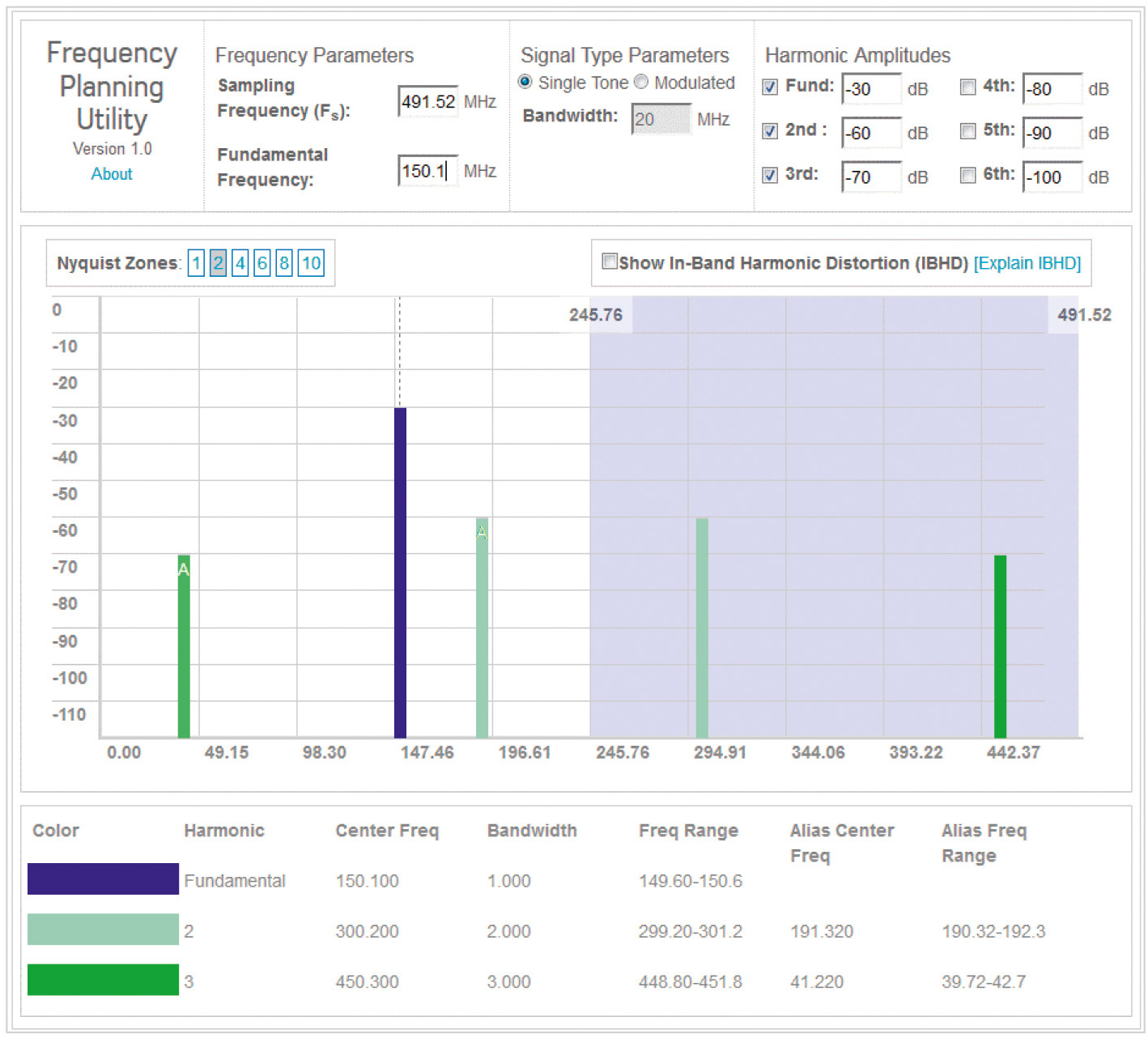Click the 5th harmonic amplitude field
The height and width of the screenshot is (1038, 1148).
[1052, 133]
